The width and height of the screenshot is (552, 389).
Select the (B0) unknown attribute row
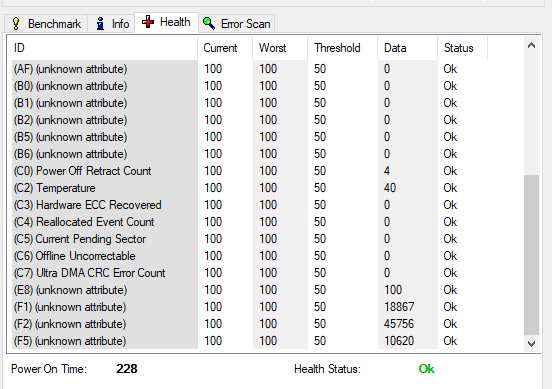click(x=250, y=86)
